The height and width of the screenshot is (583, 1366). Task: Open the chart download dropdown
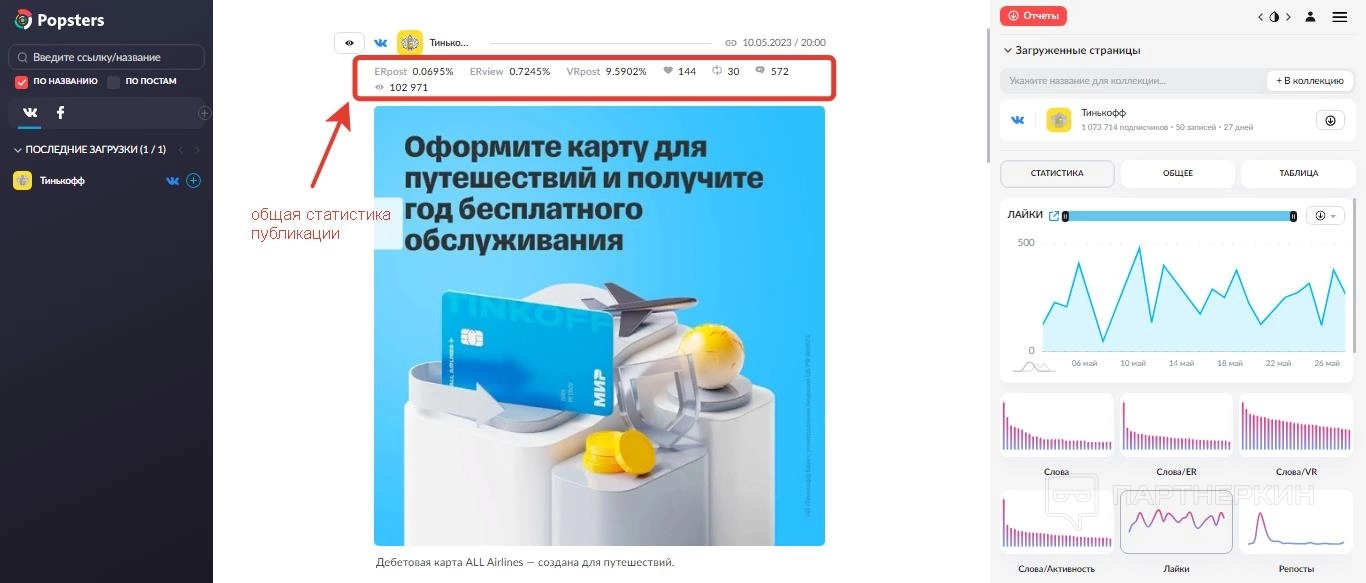[x=1325, y=216]
